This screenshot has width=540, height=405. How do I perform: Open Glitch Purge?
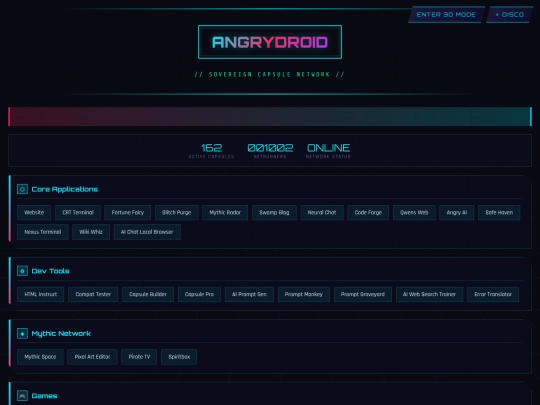pos(176,212)
